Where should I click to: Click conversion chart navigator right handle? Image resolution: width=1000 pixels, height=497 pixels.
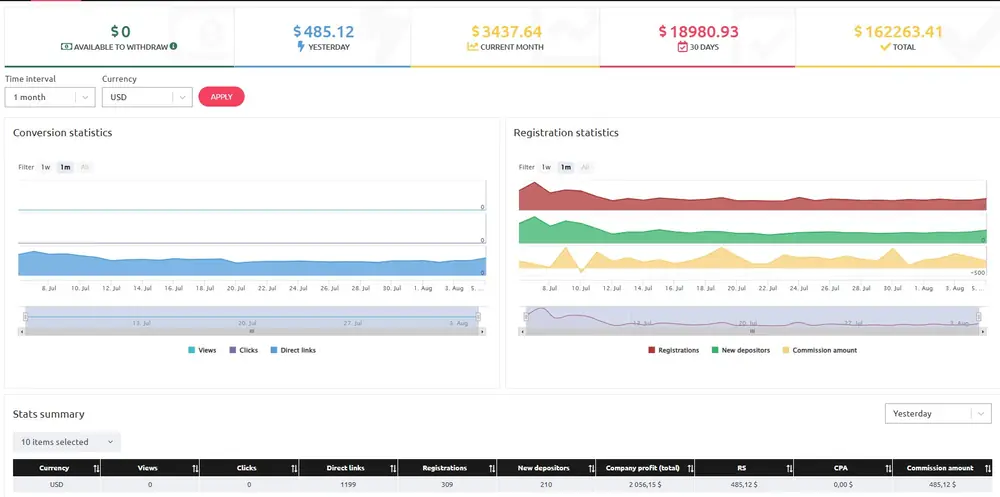point(478,316)
